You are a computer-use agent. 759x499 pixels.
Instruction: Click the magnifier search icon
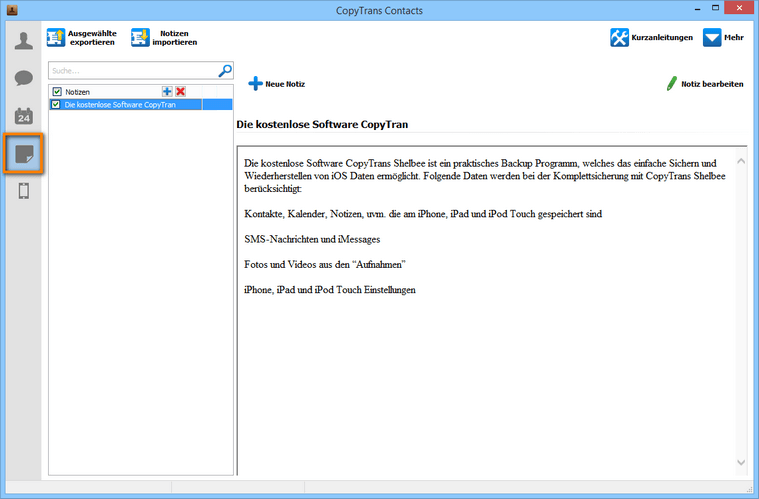225,71
